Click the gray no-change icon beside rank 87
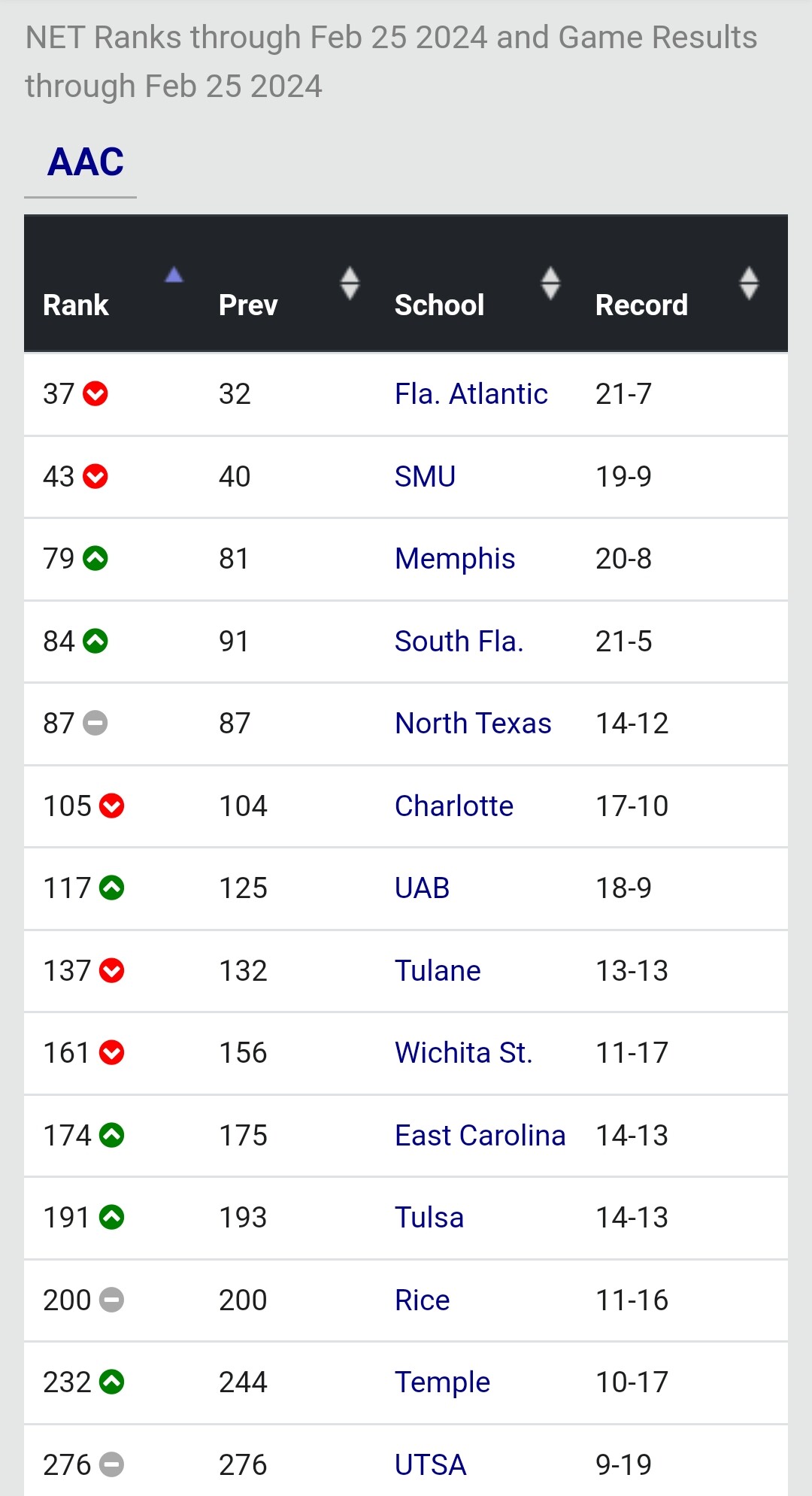This screenshot has height=1496, width=812. click(95, 723)
